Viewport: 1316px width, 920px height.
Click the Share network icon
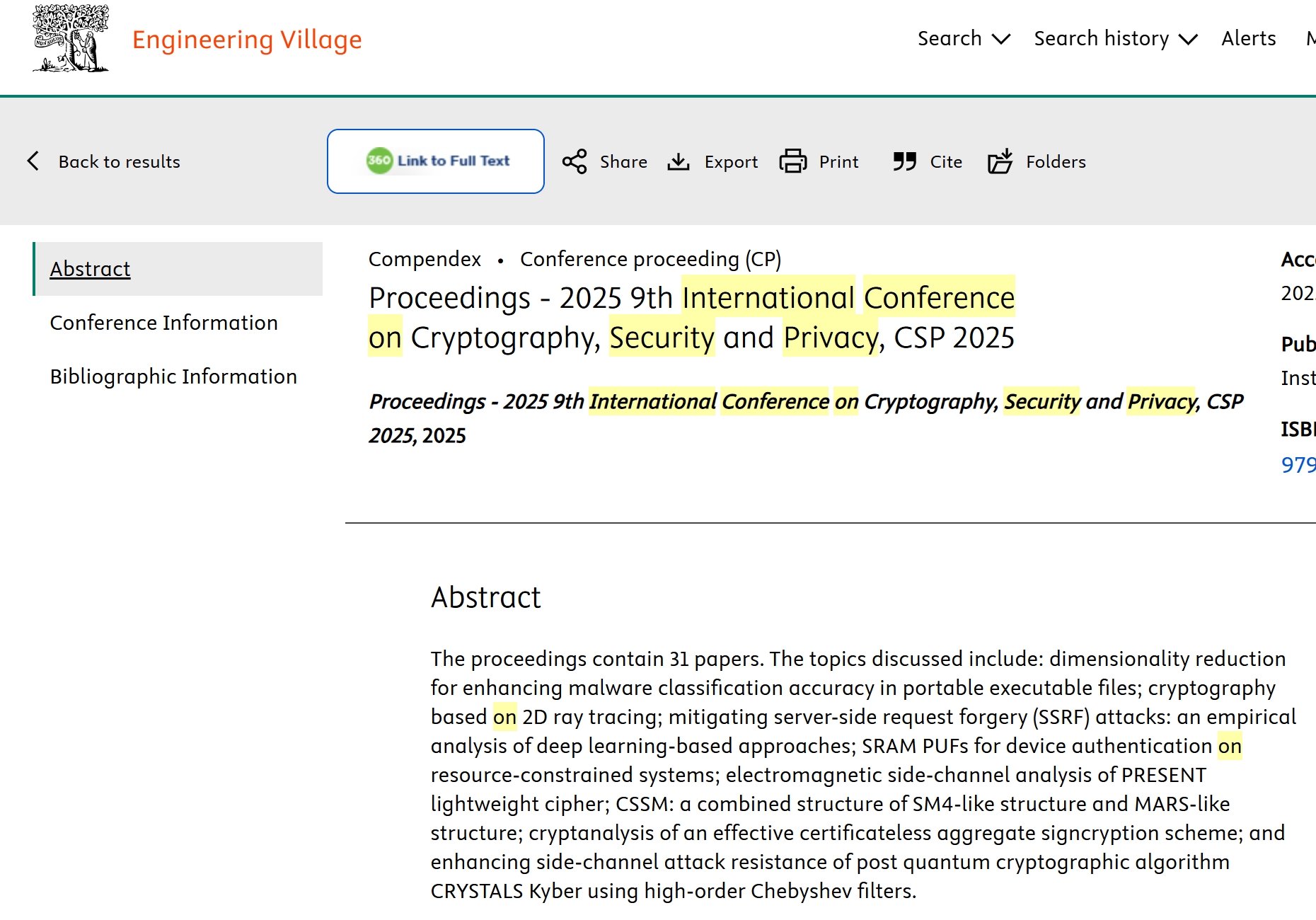pyautogui.click(x=575, y=161)
